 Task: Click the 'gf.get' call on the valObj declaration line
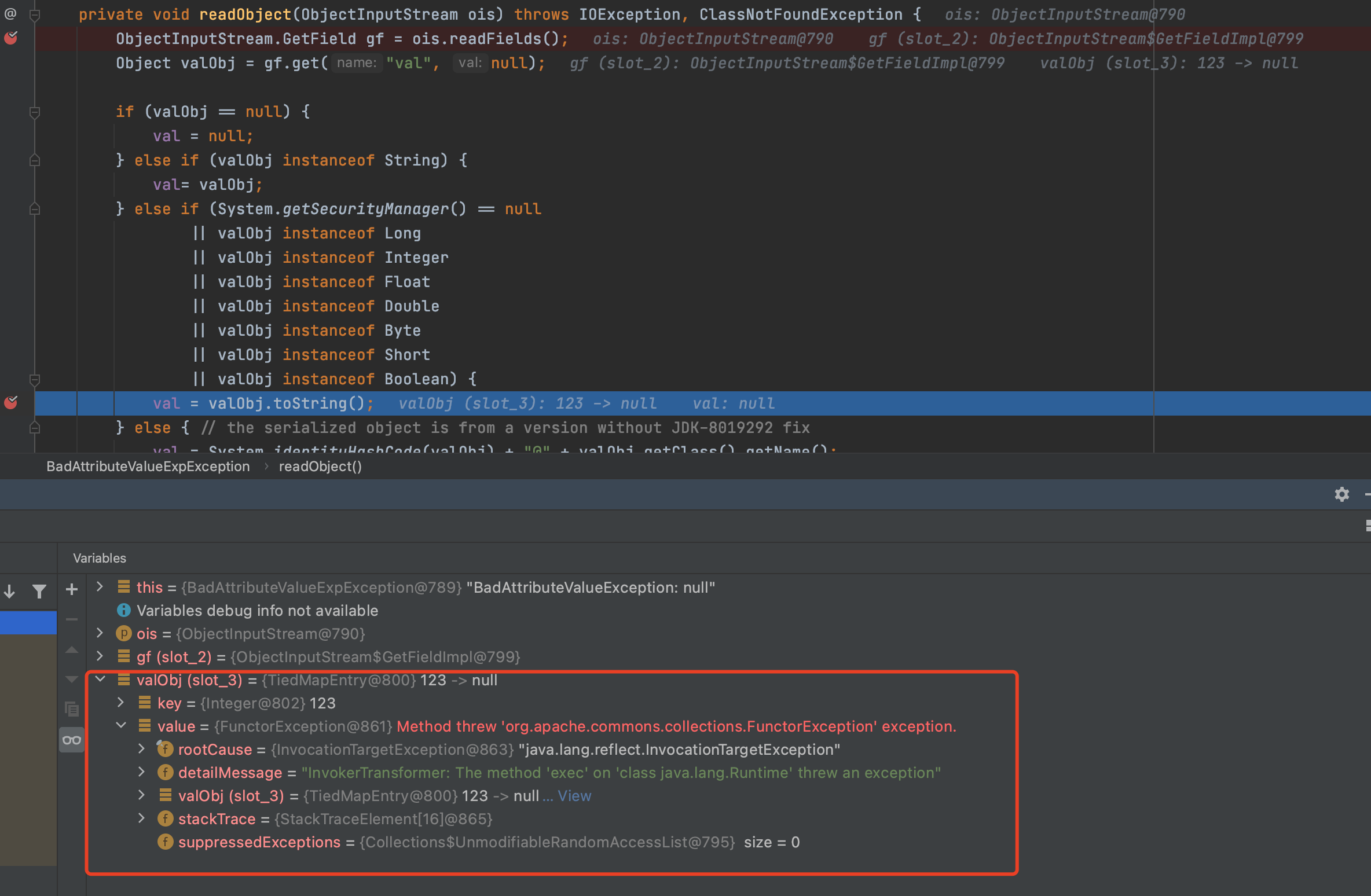292,63
